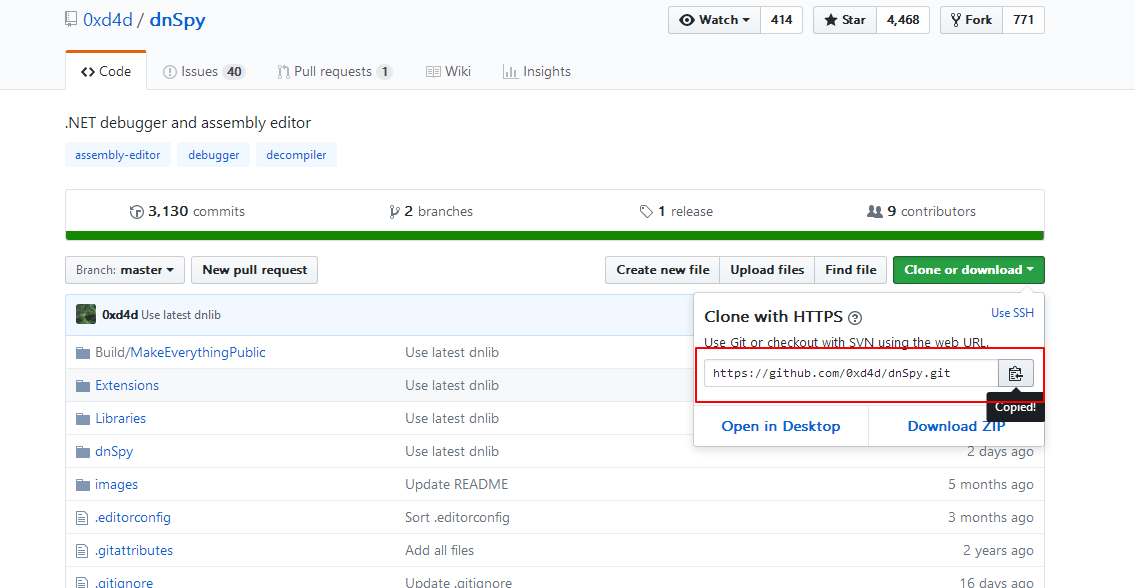
Task: View the 414 watchers count
Action: [782, 20]
